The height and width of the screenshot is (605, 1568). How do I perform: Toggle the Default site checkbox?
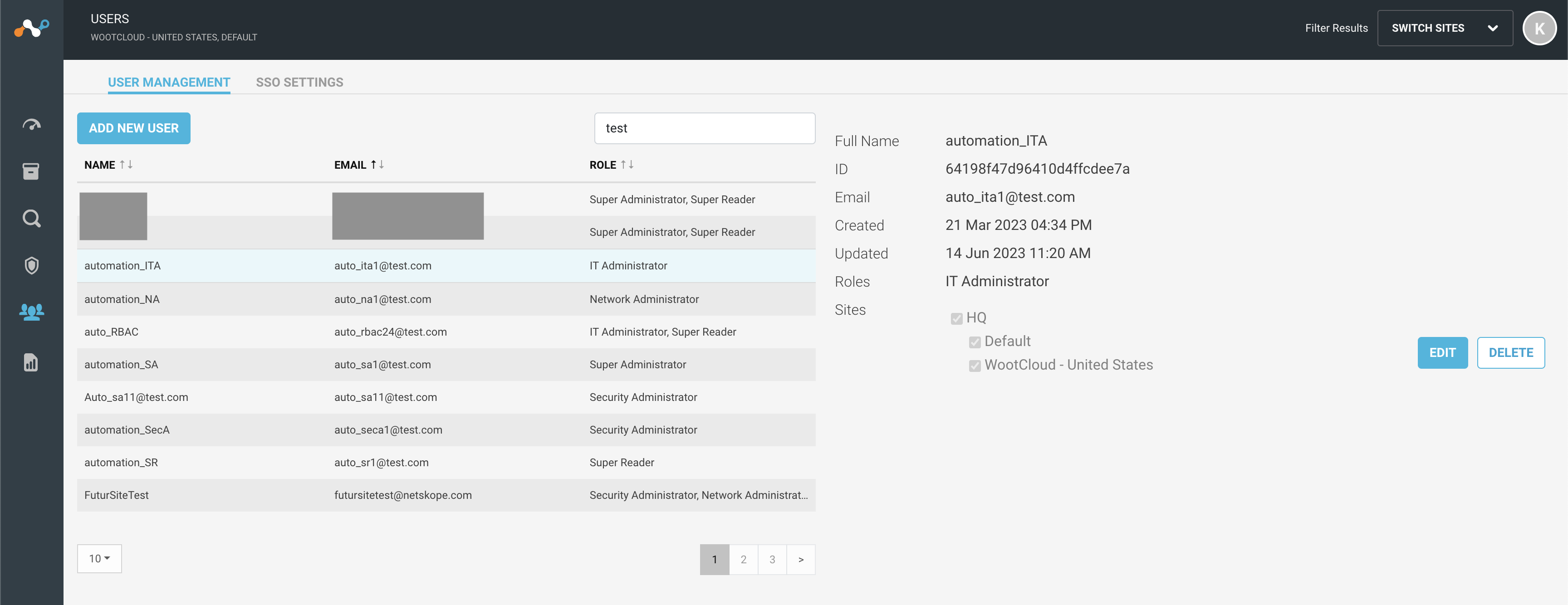975,342
